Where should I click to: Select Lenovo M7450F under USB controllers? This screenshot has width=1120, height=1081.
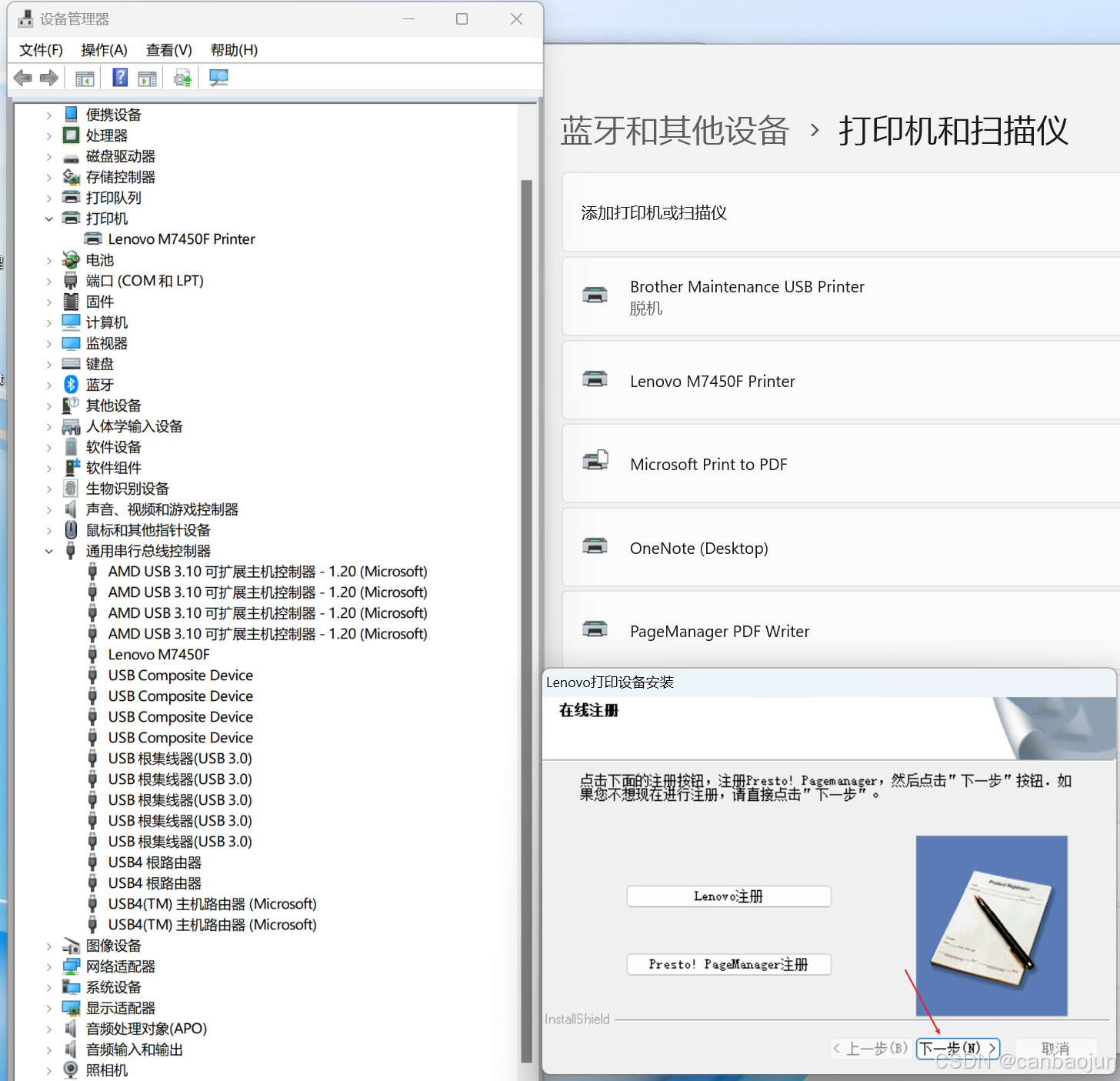[x=158, y=655]
